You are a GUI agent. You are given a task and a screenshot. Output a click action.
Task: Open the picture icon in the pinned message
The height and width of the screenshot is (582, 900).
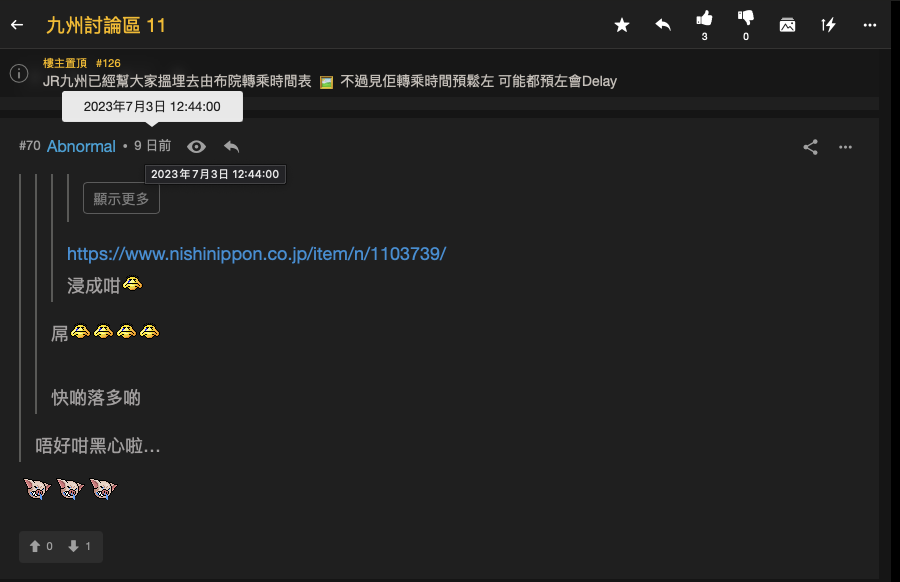(326, 82)
